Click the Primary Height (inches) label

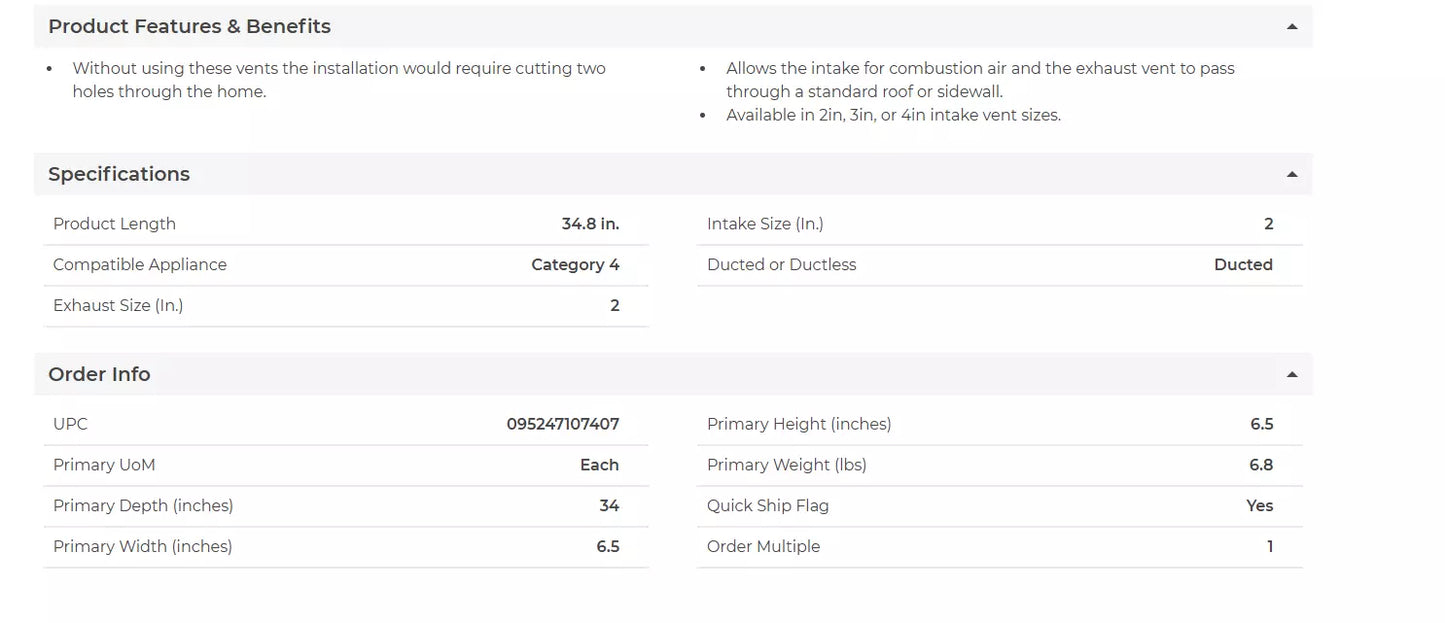(x=799, y=425)
